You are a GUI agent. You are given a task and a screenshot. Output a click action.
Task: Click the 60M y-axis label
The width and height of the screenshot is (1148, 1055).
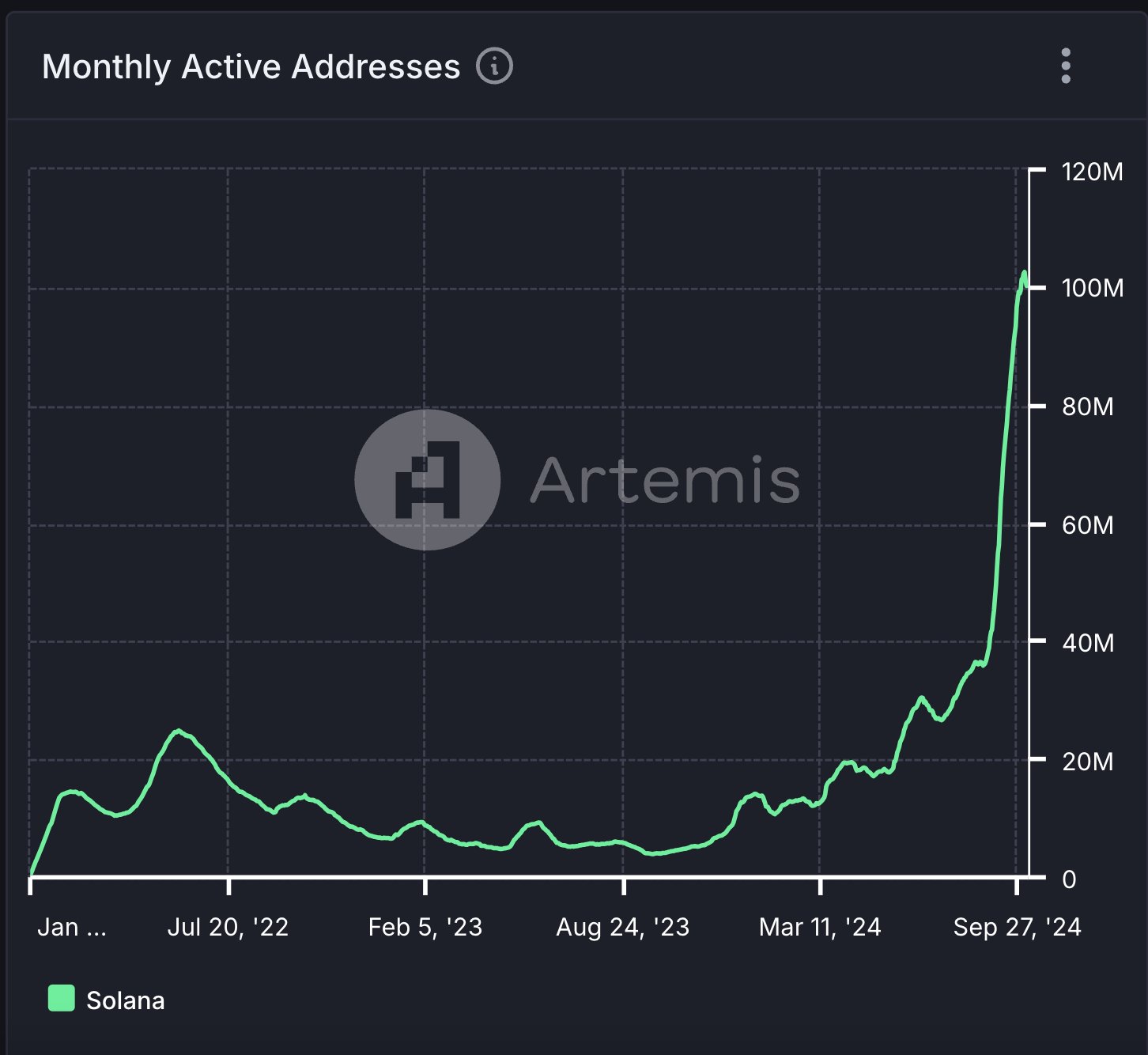click(1088, 524)
